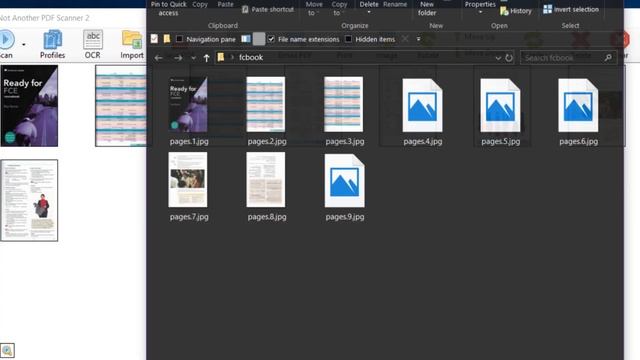The image size is (640, 360).
Task: Click the Paste shortcut button
Action: click(x=268, y=9)
